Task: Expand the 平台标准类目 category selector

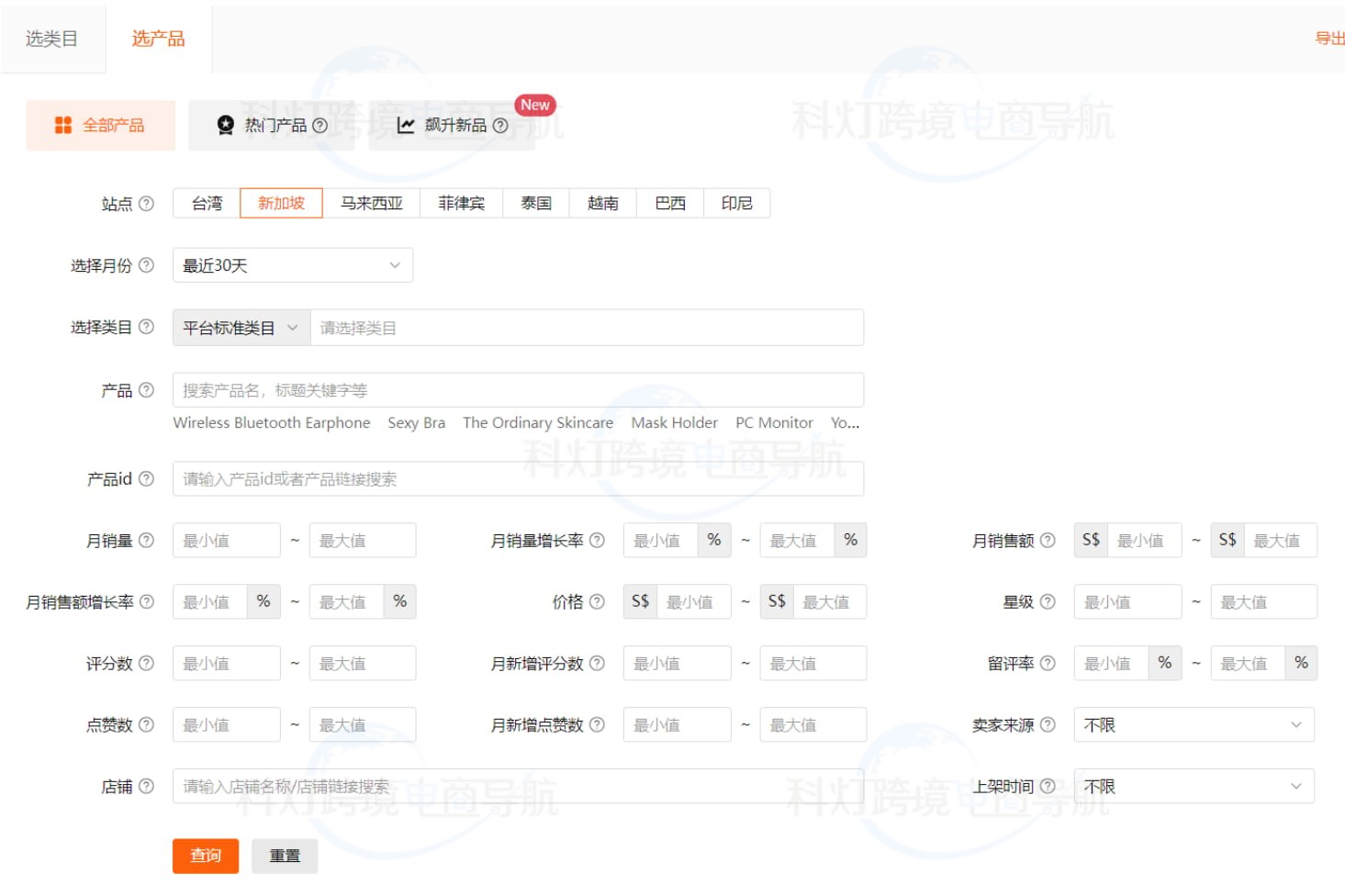Action: pyautogui.click(x=240, y=327)
